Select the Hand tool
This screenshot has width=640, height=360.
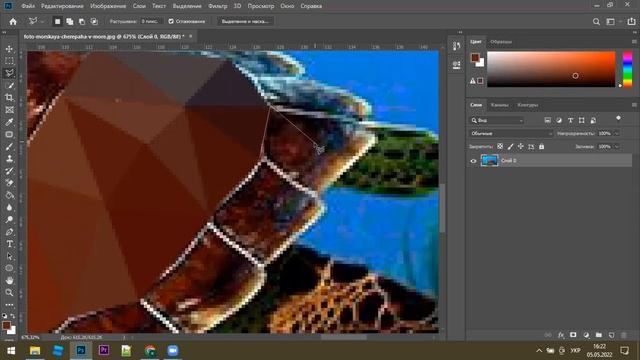[9, 280]
